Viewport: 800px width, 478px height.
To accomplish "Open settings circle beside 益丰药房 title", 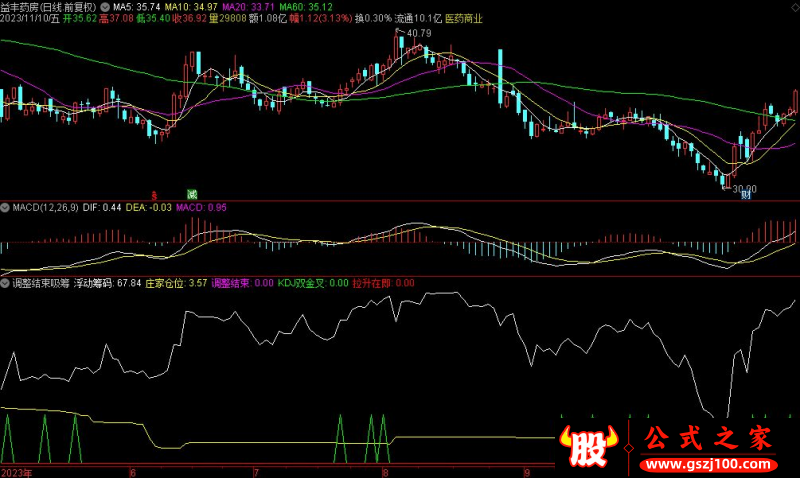I will (x=106, y=6).
